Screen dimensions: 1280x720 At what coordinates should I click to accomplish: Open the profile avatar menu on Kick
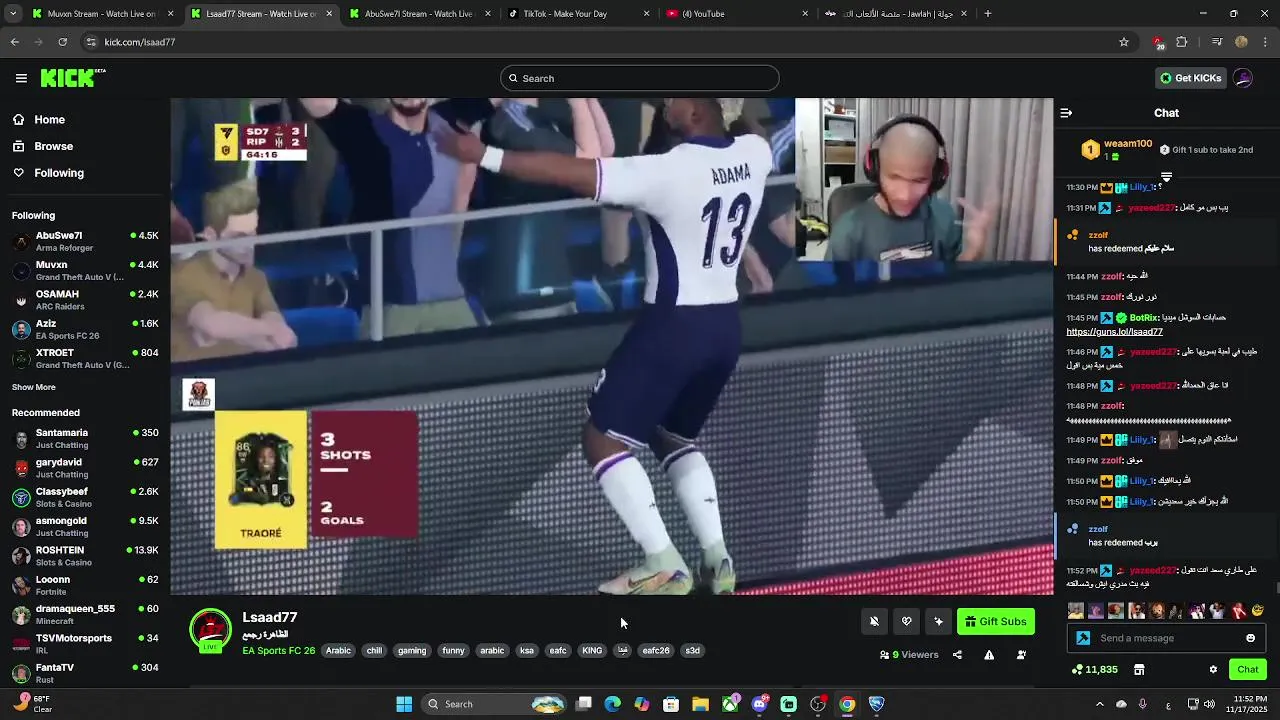(x=1243, y=78)
